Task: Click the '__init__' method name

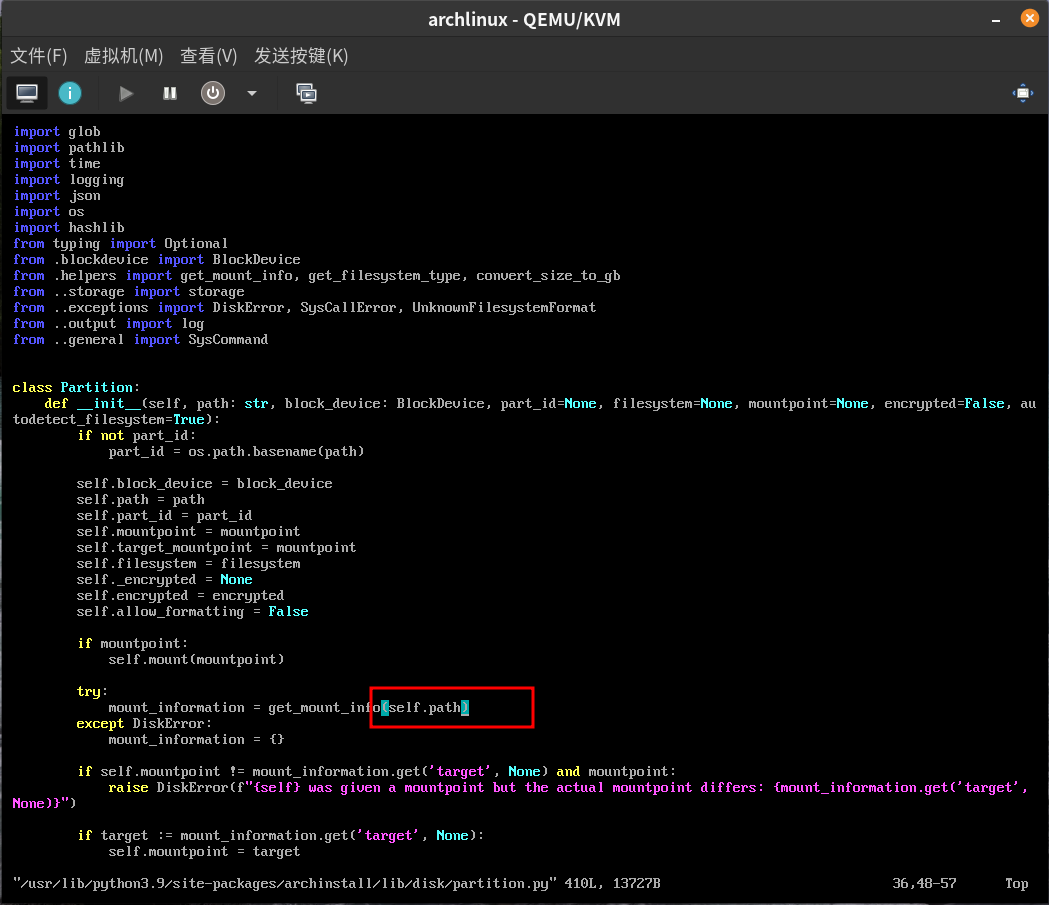Action: coord(109,404)
